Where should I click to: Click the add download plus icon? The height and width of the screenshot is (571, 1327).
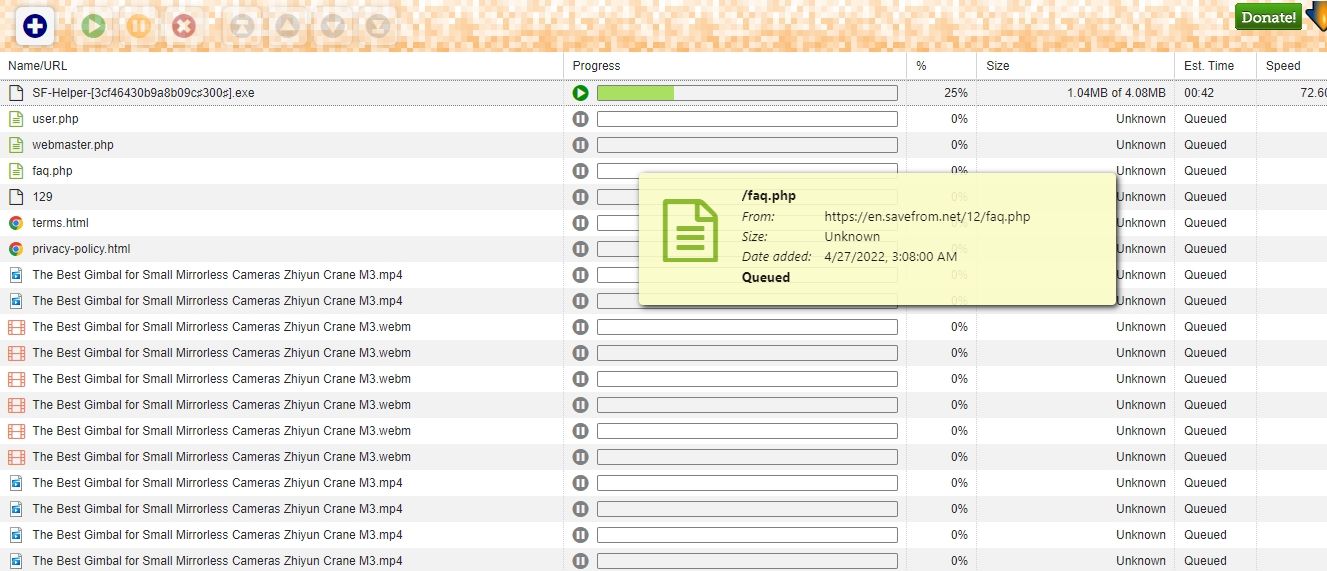(x=35, y=26)
